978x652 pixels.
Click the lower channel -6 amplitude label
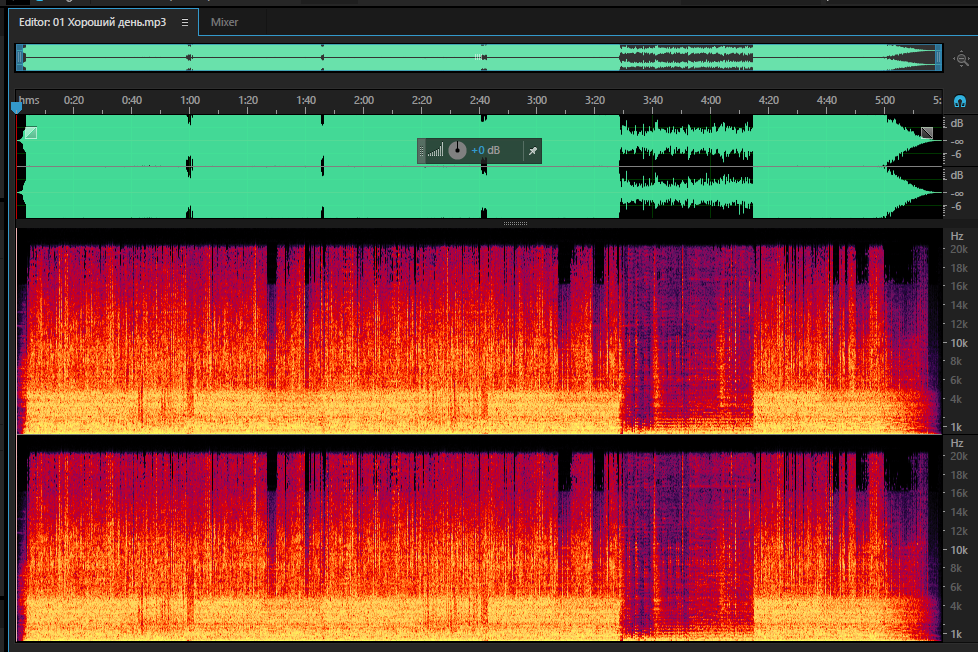(956, 206)
